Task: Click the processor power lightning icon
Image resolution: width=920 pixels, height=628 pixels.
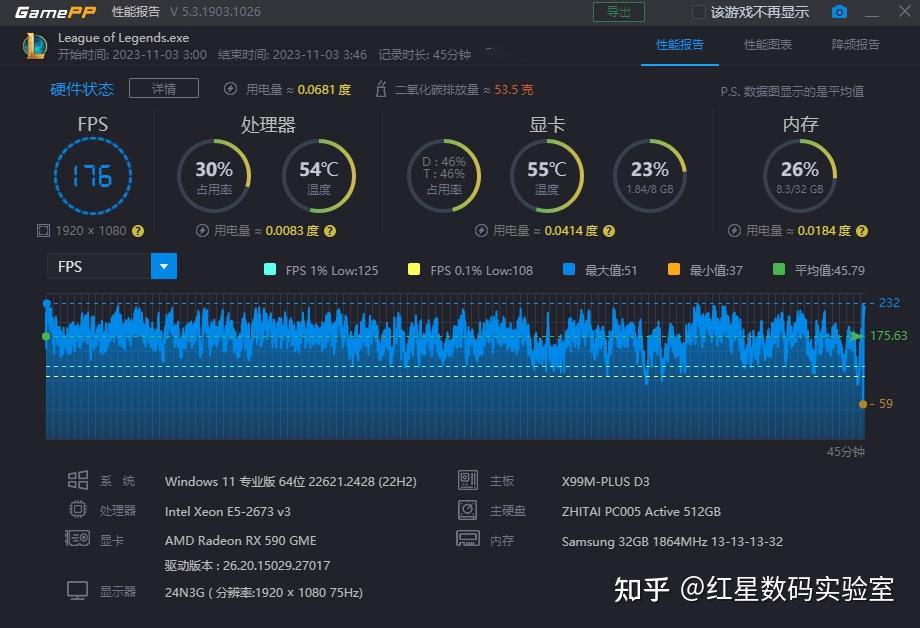Action: pos(202,231)
